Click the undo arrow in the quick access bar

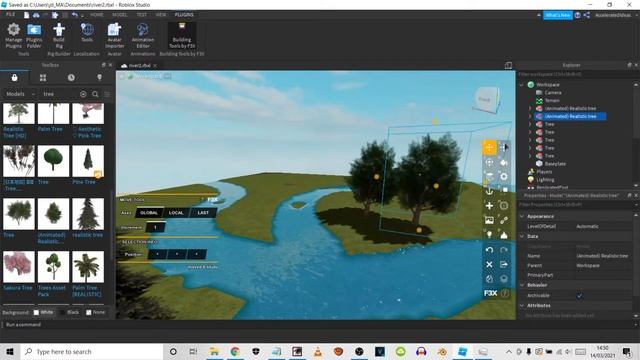click(x=74, y=15)
